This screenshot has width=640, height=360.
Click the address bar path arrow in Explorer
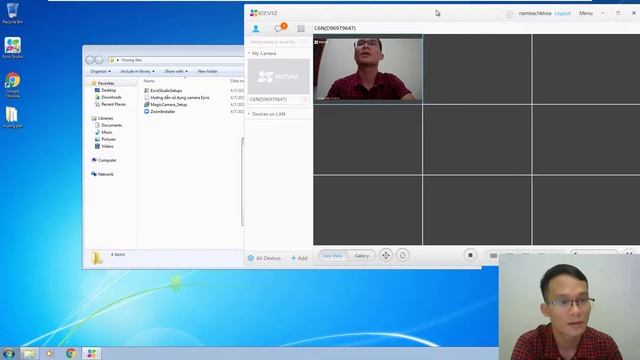(x=118, y=60)
